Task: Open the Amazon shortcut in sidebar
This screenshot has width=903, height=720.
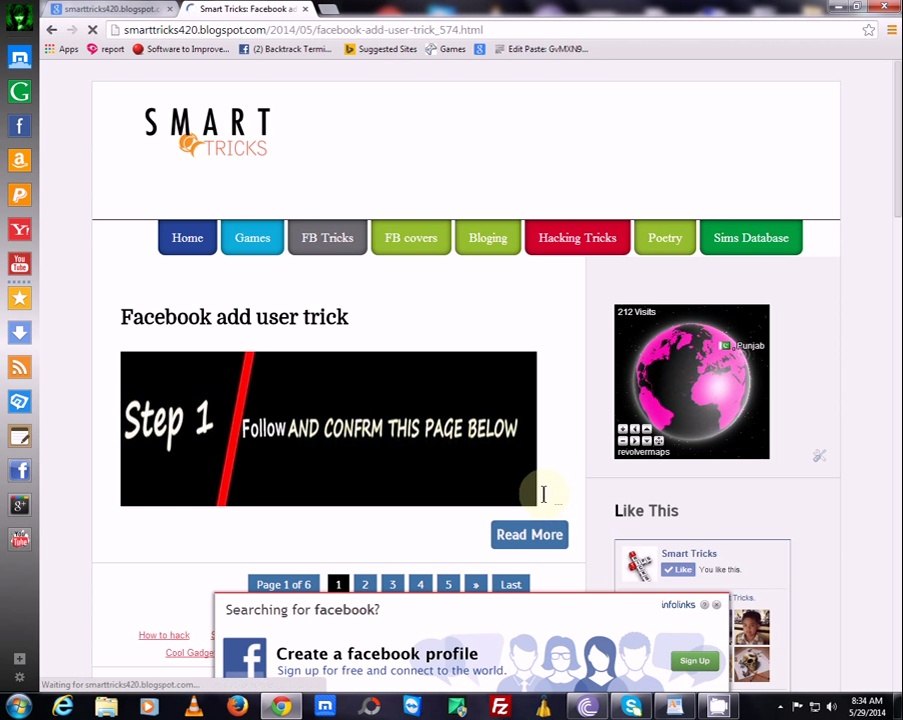Action: click(20, 160)
